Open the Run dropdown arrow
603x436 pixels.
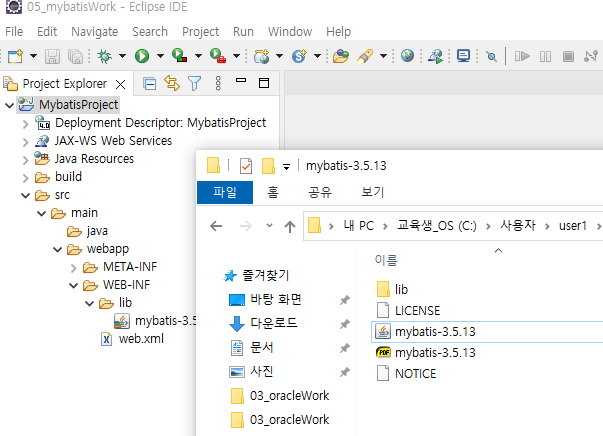click(160, 57)
